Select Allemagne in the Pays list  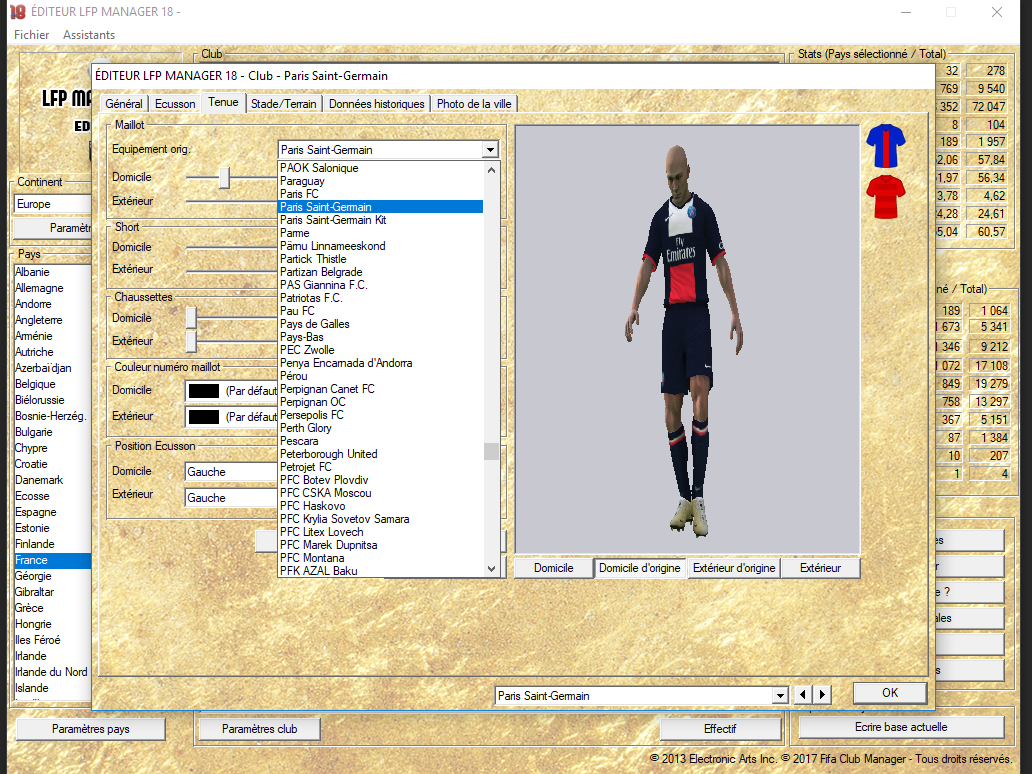(x=53, y=288)
